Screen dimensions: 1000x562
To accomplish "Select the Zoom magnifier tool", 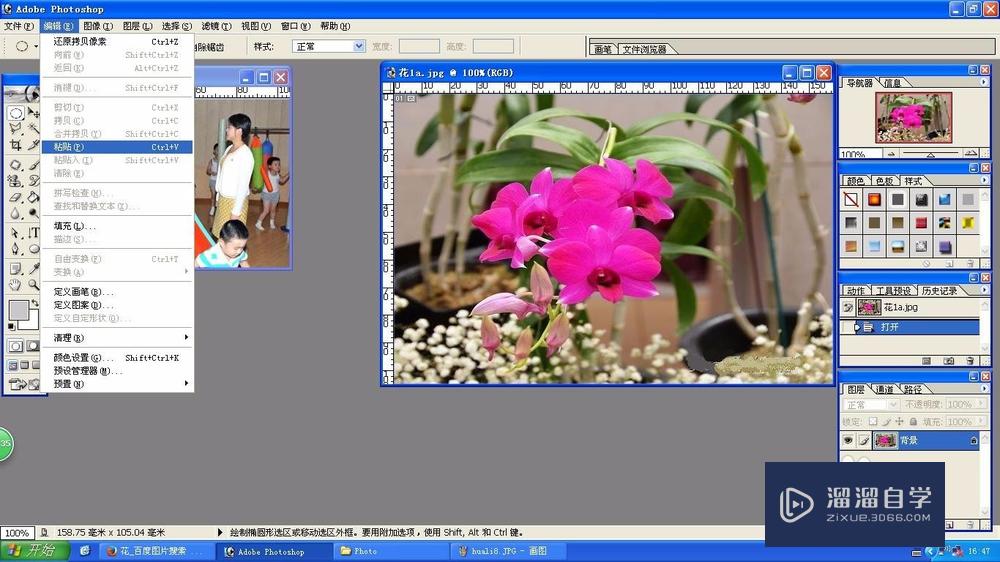I will click(x=34, y=285).
